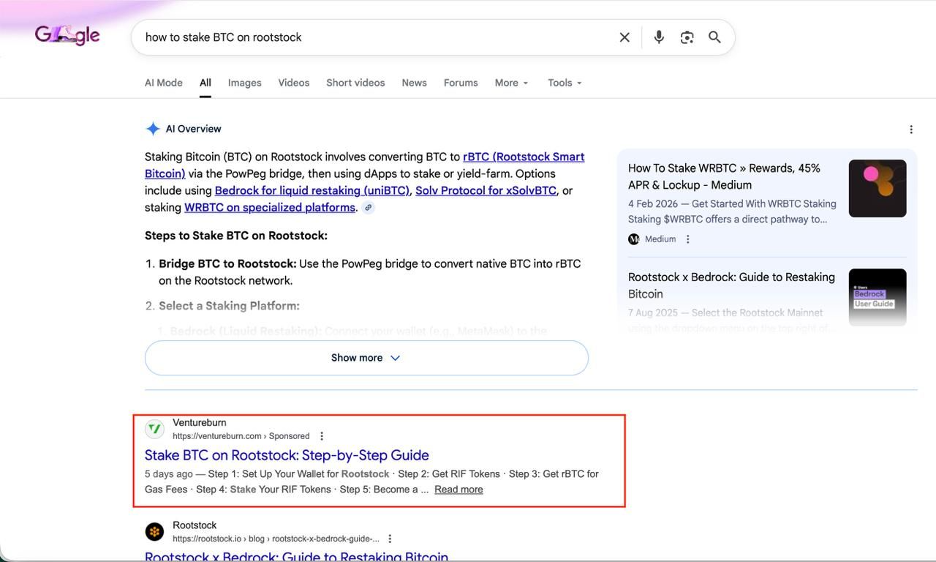Click the Medium source name label
The image size is (936, 562).
[x=660, y=239]
